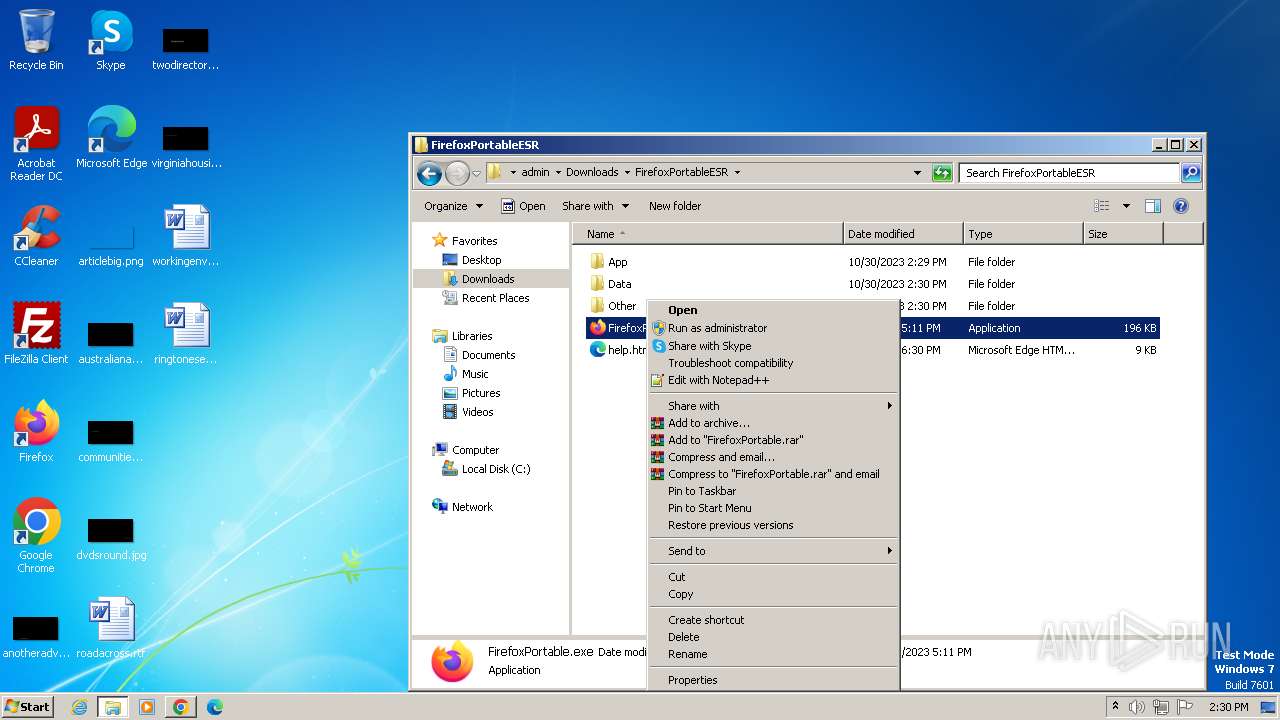
Task: Show hidden tray icons
Action: [1115, 707]
